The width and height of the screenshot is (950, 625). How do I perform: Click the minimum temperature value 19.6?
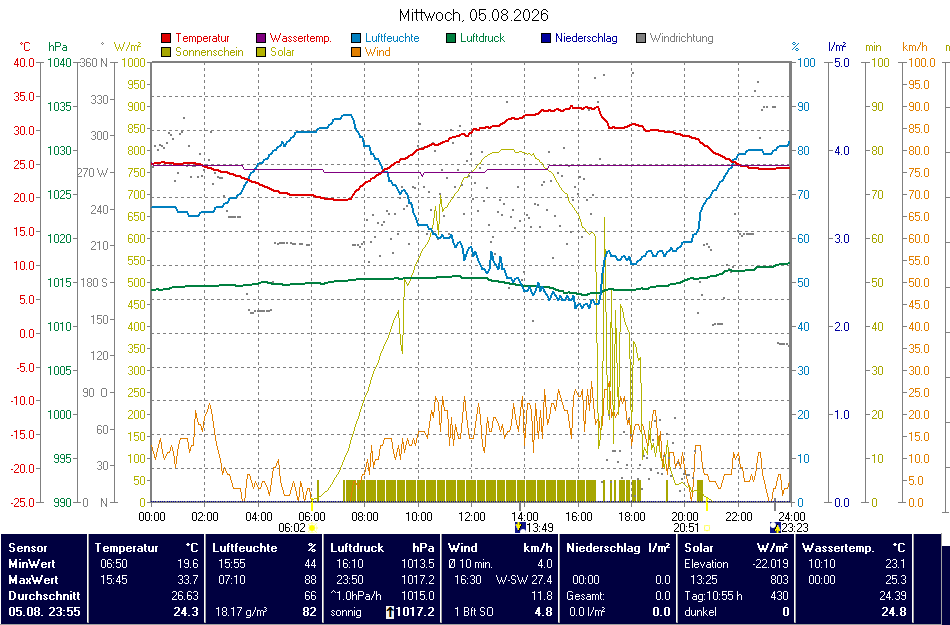[x=188, y=564]
